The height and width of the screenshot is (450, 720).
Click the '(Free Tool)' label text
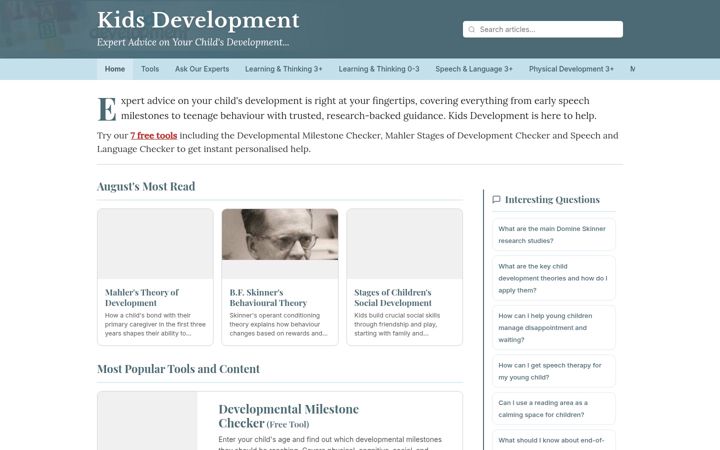pos(288,425)
